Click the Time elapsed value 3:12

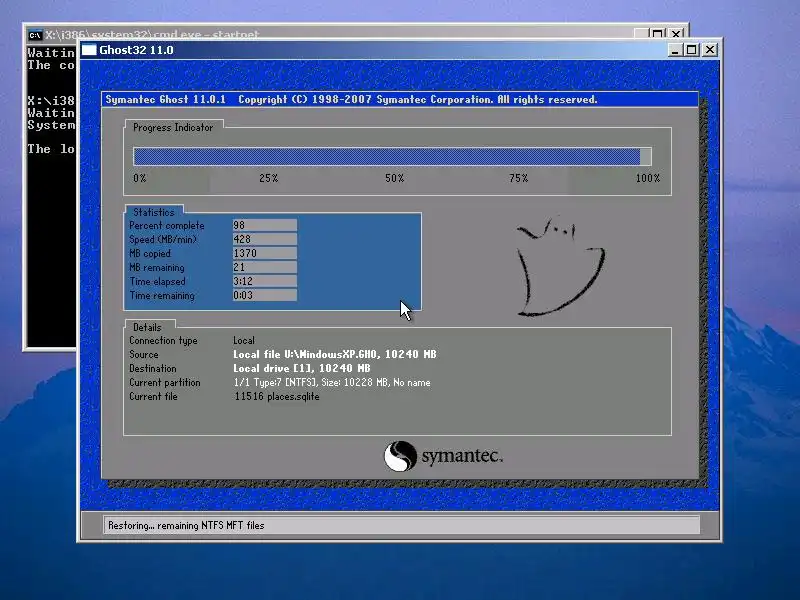(264, 281)
